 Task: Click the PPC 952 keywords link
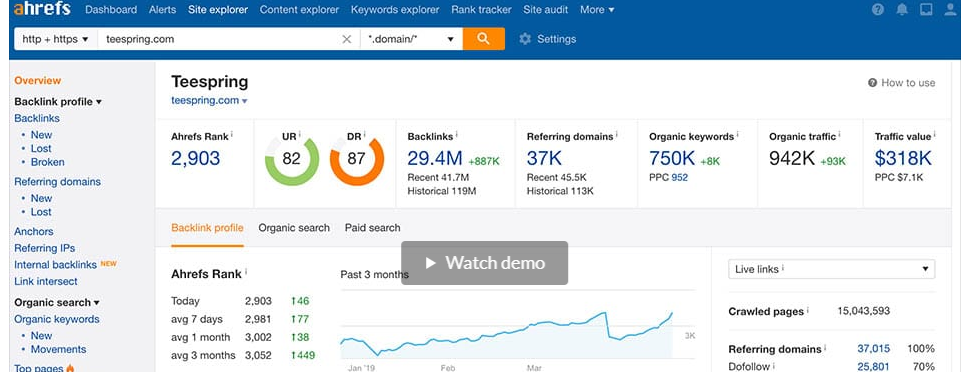[679, 177]
